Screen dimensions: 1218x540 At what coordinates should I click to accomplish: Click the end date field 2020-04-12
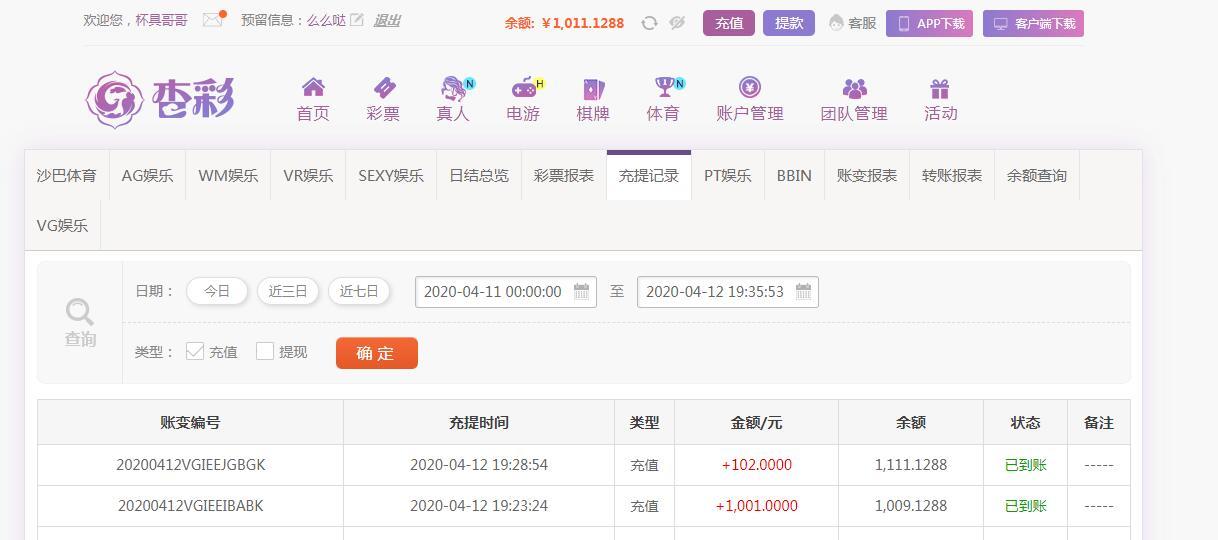tap(727, 292)
